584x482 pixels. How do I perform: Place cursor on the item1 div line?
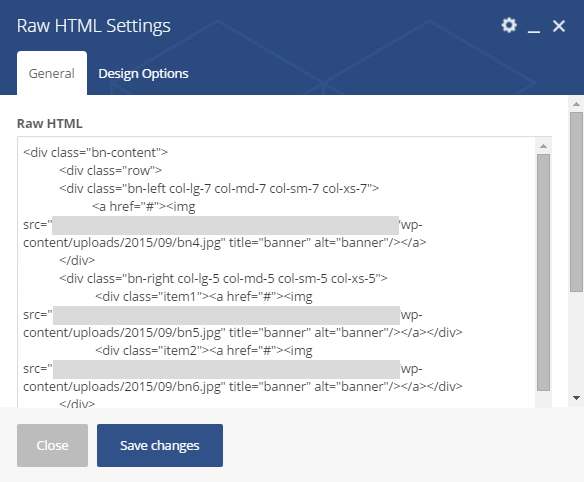(x=204, y=297)
